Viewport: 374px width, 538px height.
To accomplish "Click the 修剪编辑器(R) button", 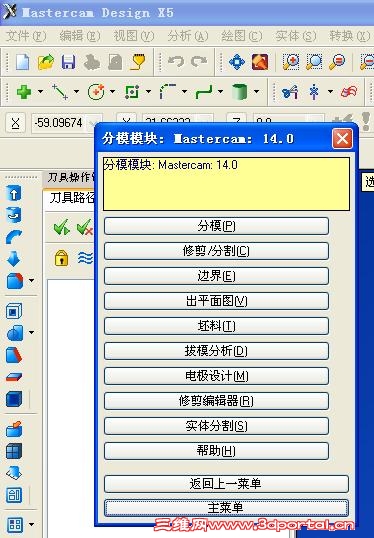I will pyautogui.click(x=216, y=401).
